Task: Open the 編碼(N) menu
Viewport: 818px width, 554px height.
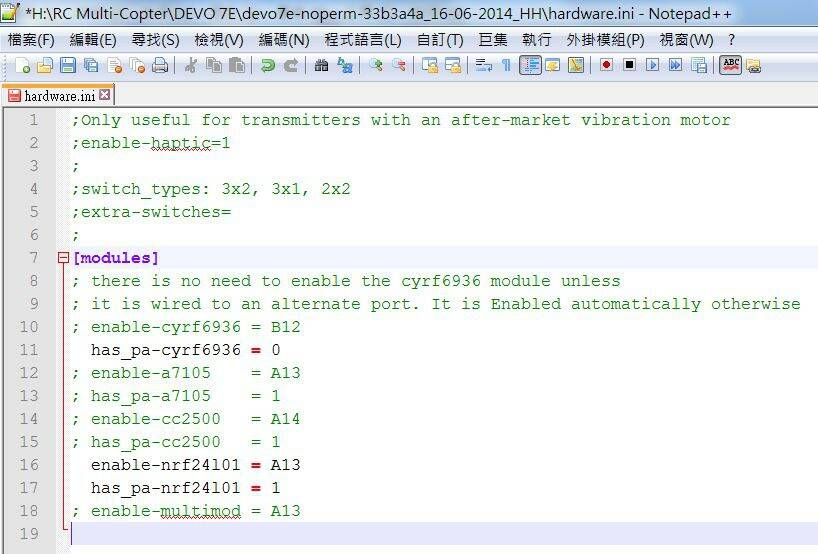Action: click(284, 40)
